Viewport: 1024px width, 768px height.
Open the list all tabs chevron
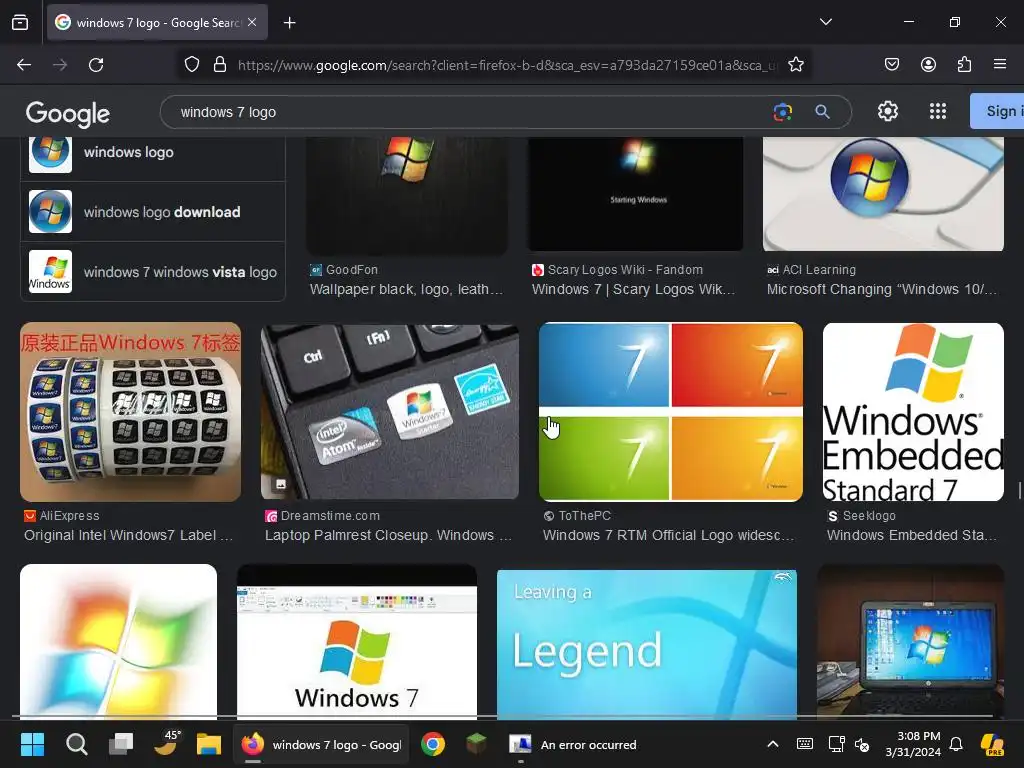pyautogui.click(x=825, y=22)
